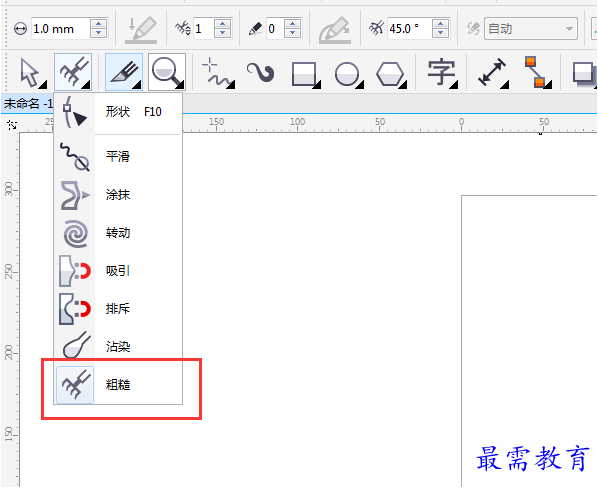Viewport: 598px width, 490px height.
Task: Select the Knife crop tool
Action: pos(124,72)
